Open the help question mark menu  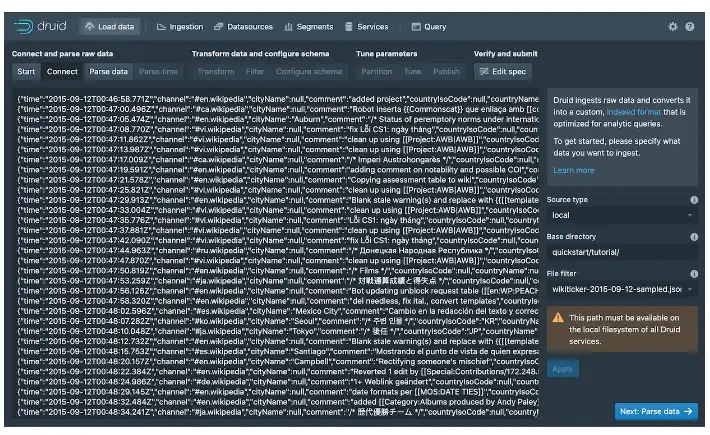689,27
